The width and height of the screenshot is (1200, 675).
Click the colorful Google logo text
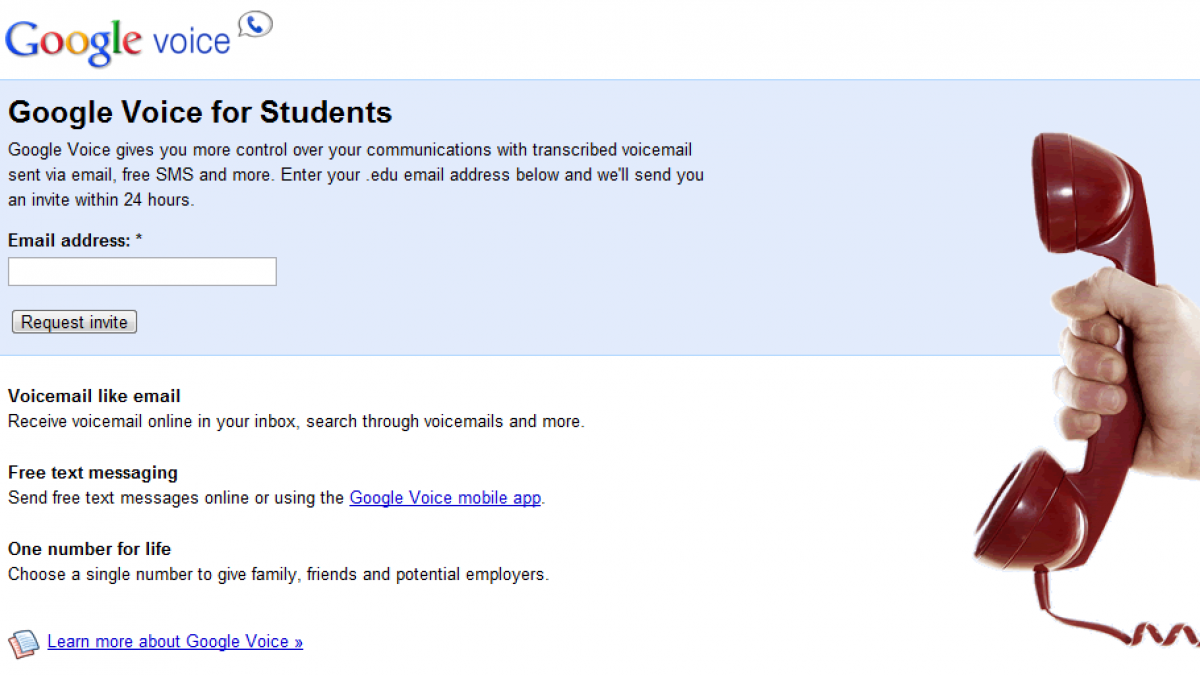click(x=74, y=41)
